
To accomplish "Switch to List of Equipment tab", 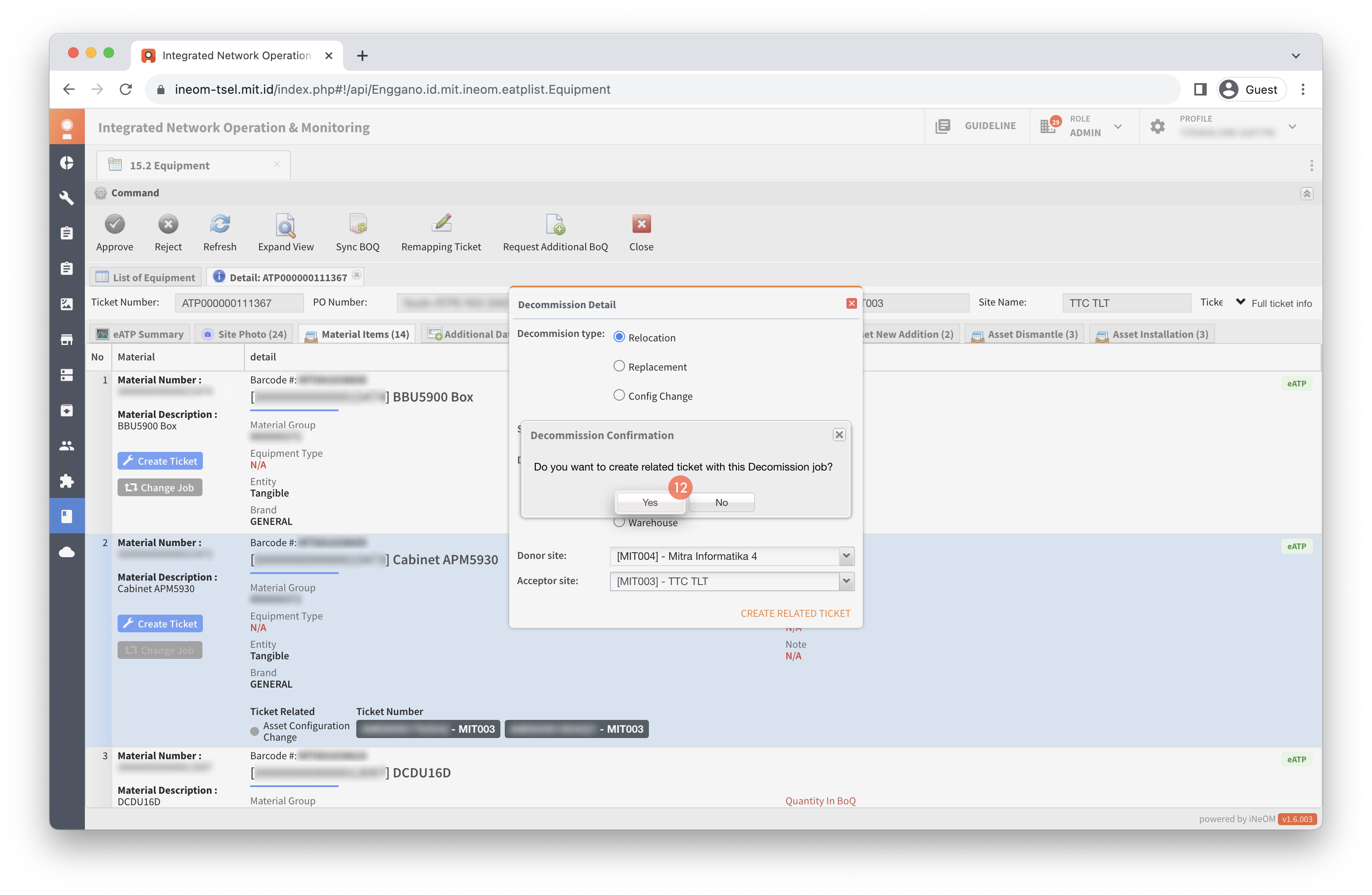I will [145, 277].
